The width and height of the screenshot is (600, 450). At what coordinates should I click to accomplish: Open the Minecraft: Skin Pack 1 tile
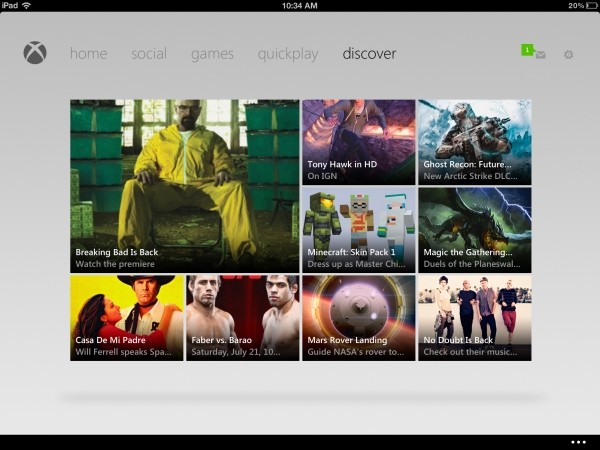(359, 230)
